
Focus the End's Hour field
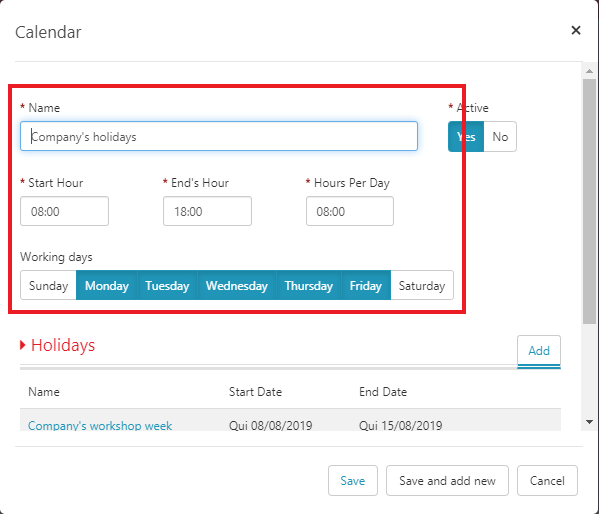pos(207,211)
